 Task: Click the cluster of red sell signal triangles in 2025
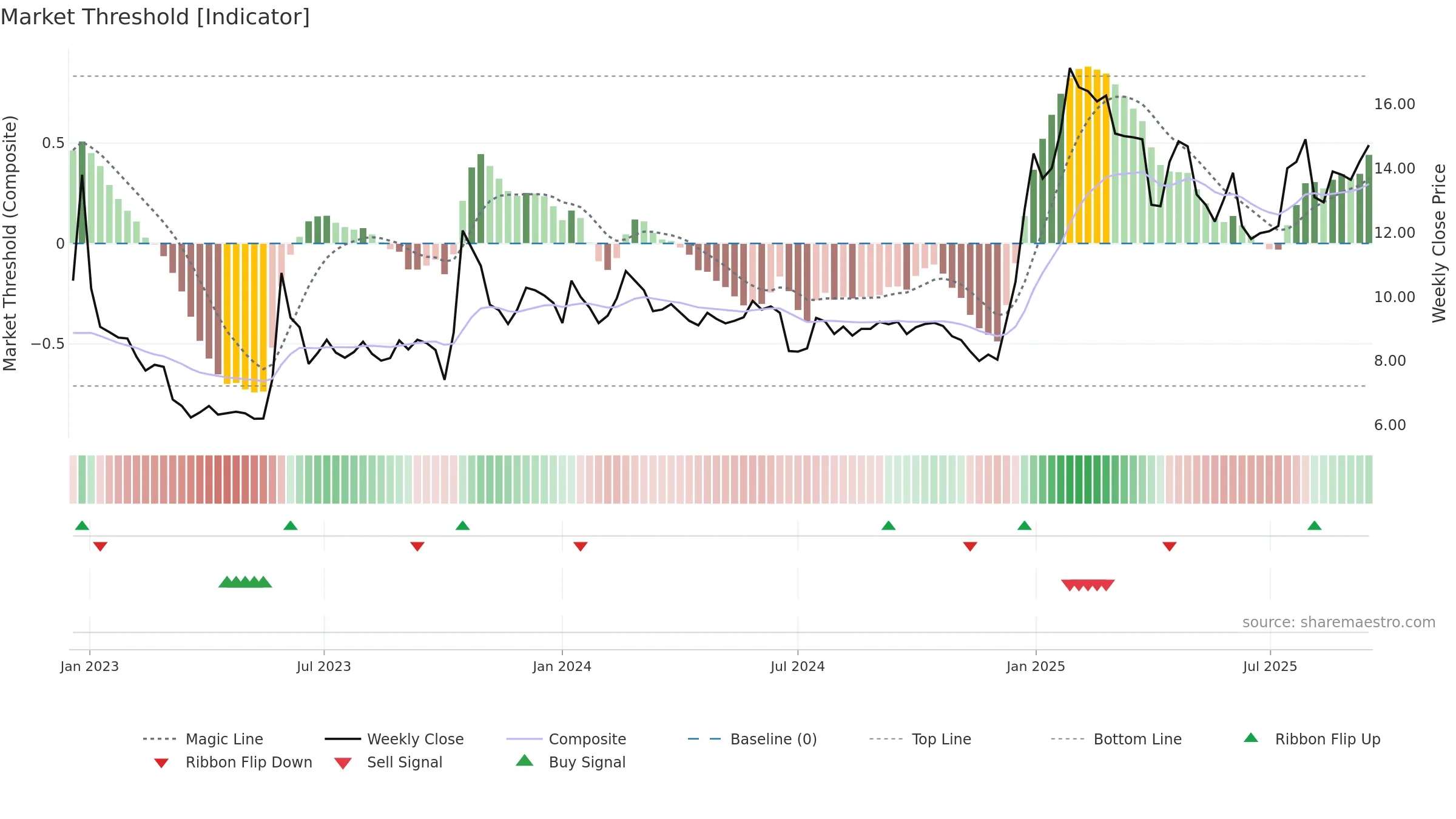1088,585
